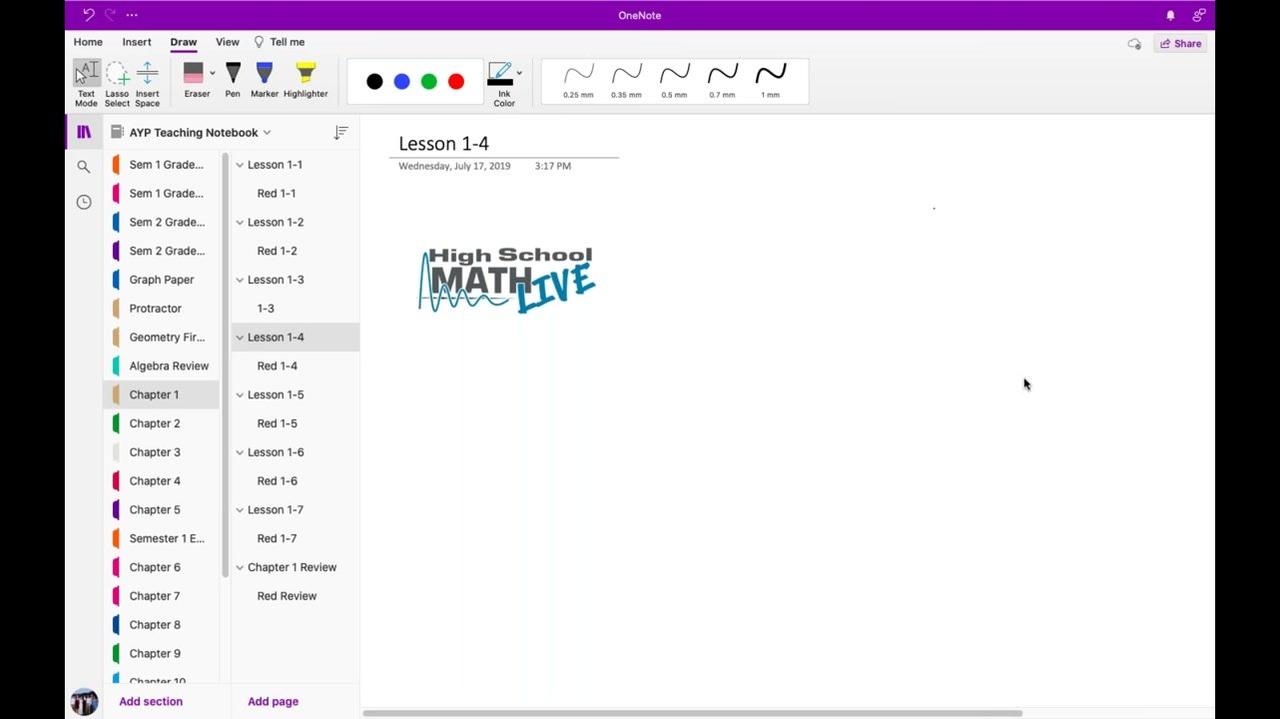Click the Redo arrow in title bar
This screenshot has width=1280, height=719.
pos(110,15)
